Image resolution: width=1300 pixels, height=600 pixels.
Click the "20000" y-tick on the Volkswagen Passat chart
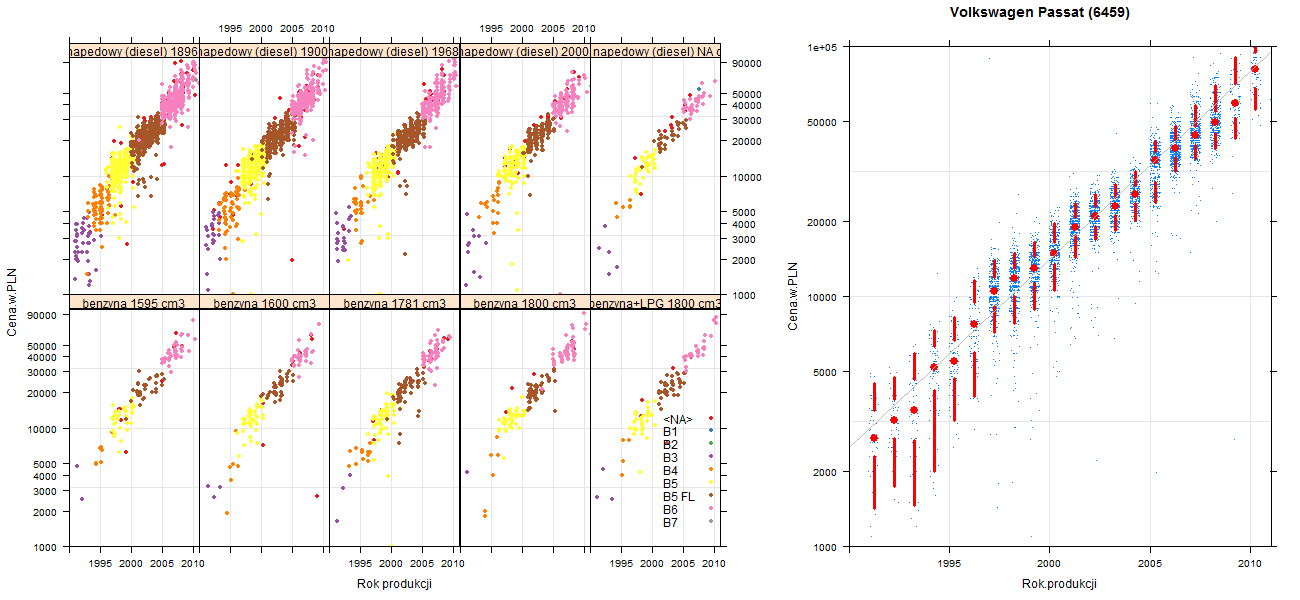(822, 221)
